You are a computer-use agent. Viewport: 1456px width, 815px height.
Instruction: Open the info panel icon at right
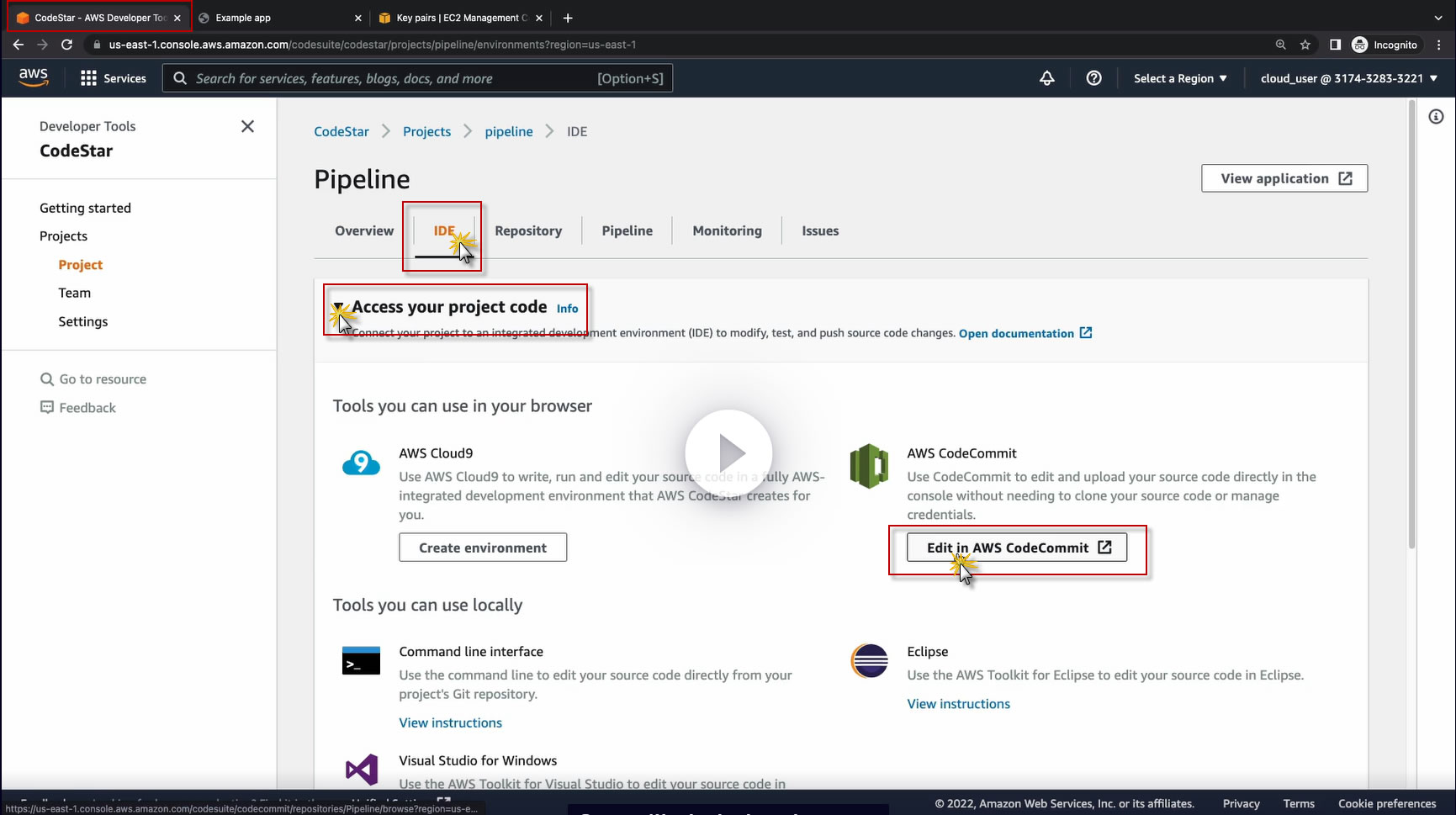click(x=1436, y=117)
